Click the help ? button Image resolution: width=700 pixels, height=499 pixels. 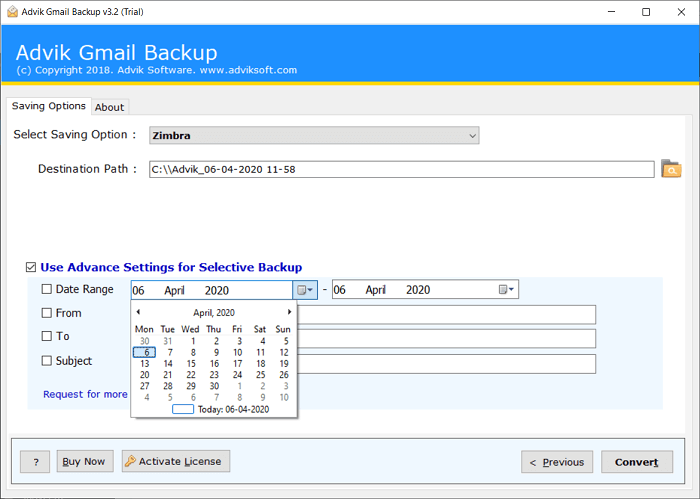pos(35,462)
